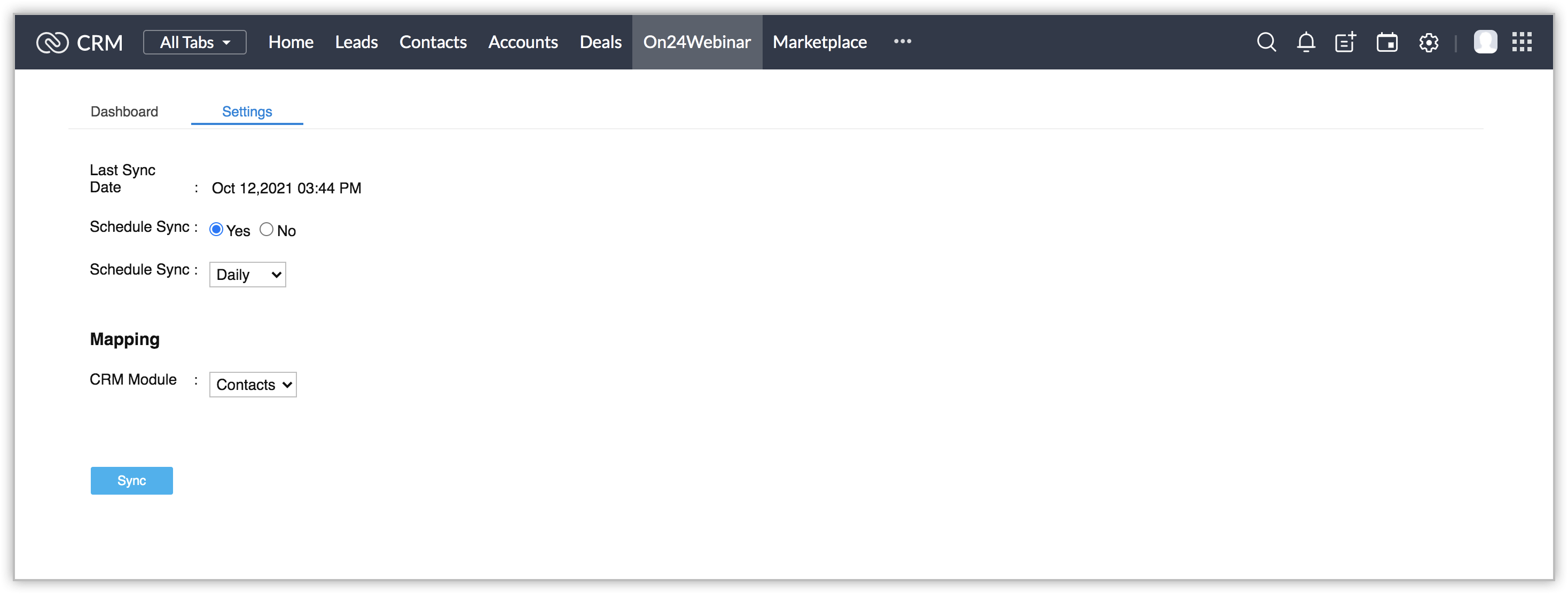Image resolution: width=1568 pixels, height=594 pixels.
Task: Open the apps grid icon
Action: pyautogui.click(x=1522, y=42)
